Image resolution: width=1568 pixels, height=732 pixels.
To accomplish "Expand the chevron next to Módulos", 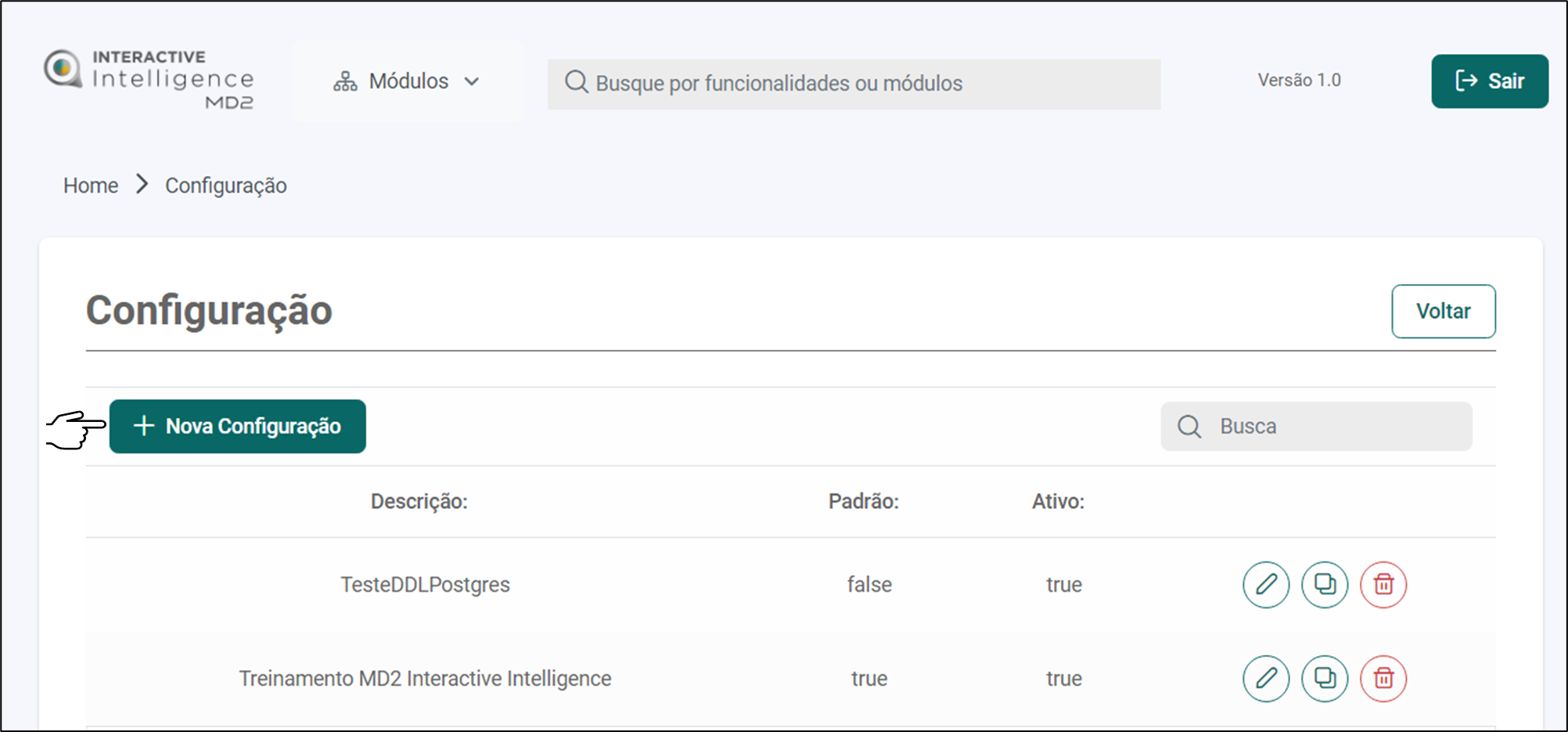I will coord(472,82).
